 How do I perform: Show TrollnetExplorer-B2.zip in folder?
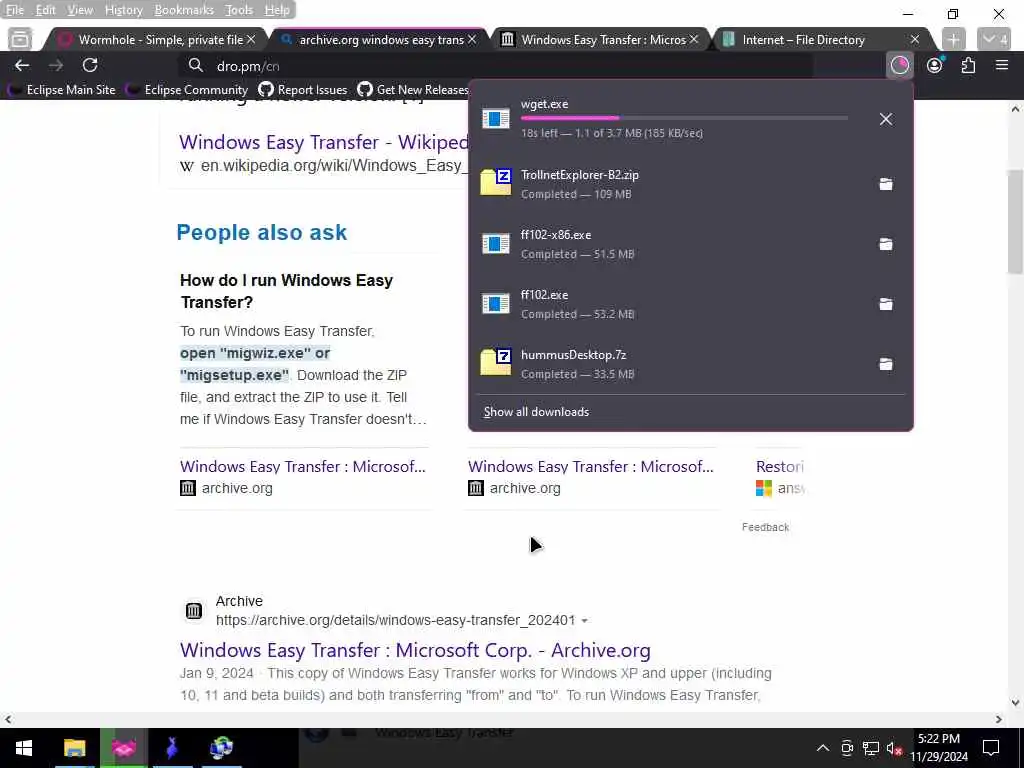pos(886,184)
